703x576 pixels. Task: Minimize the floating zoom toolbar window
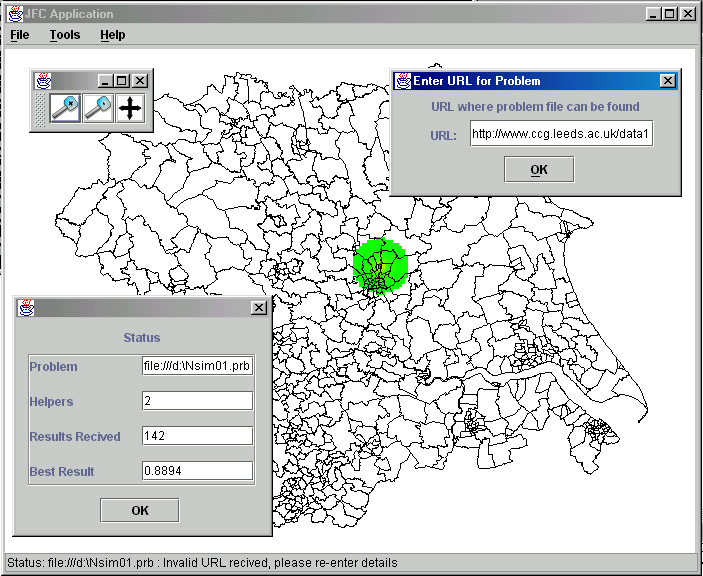click(x=105, y=81)
